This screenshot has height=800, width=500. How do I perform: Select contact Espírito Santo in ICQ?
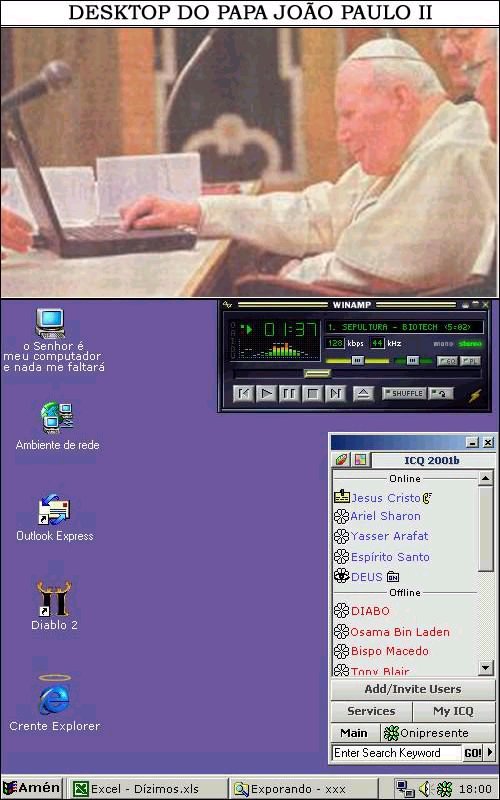click(x=390, y=557)
